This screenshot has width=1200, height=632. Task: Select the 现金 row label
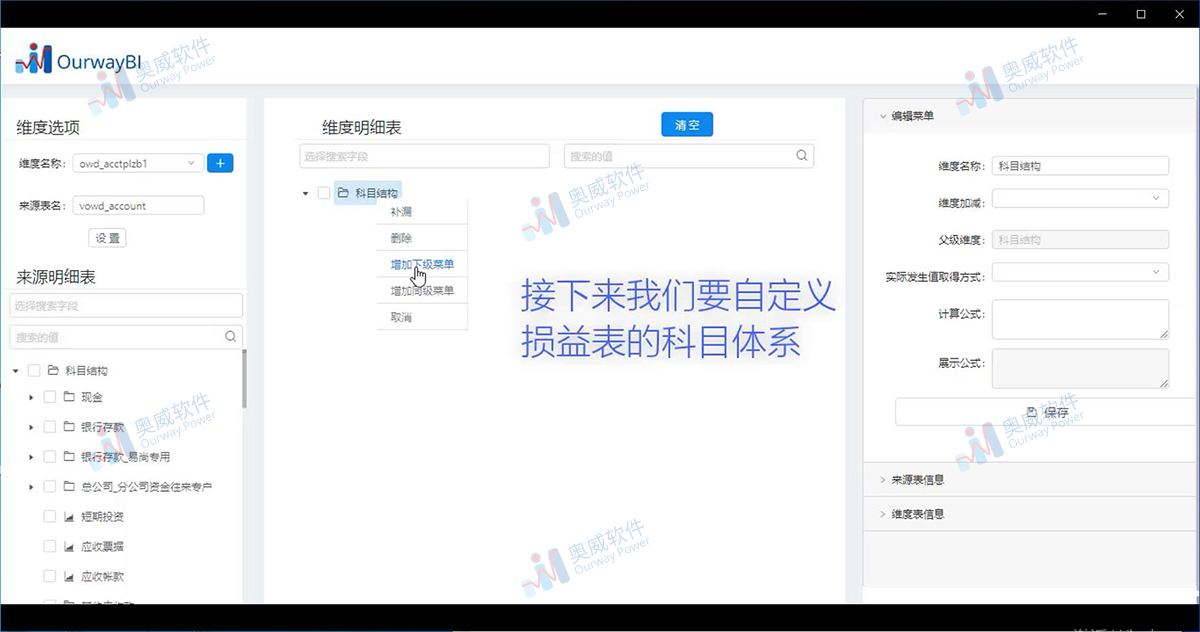click(x=92, y=397)
